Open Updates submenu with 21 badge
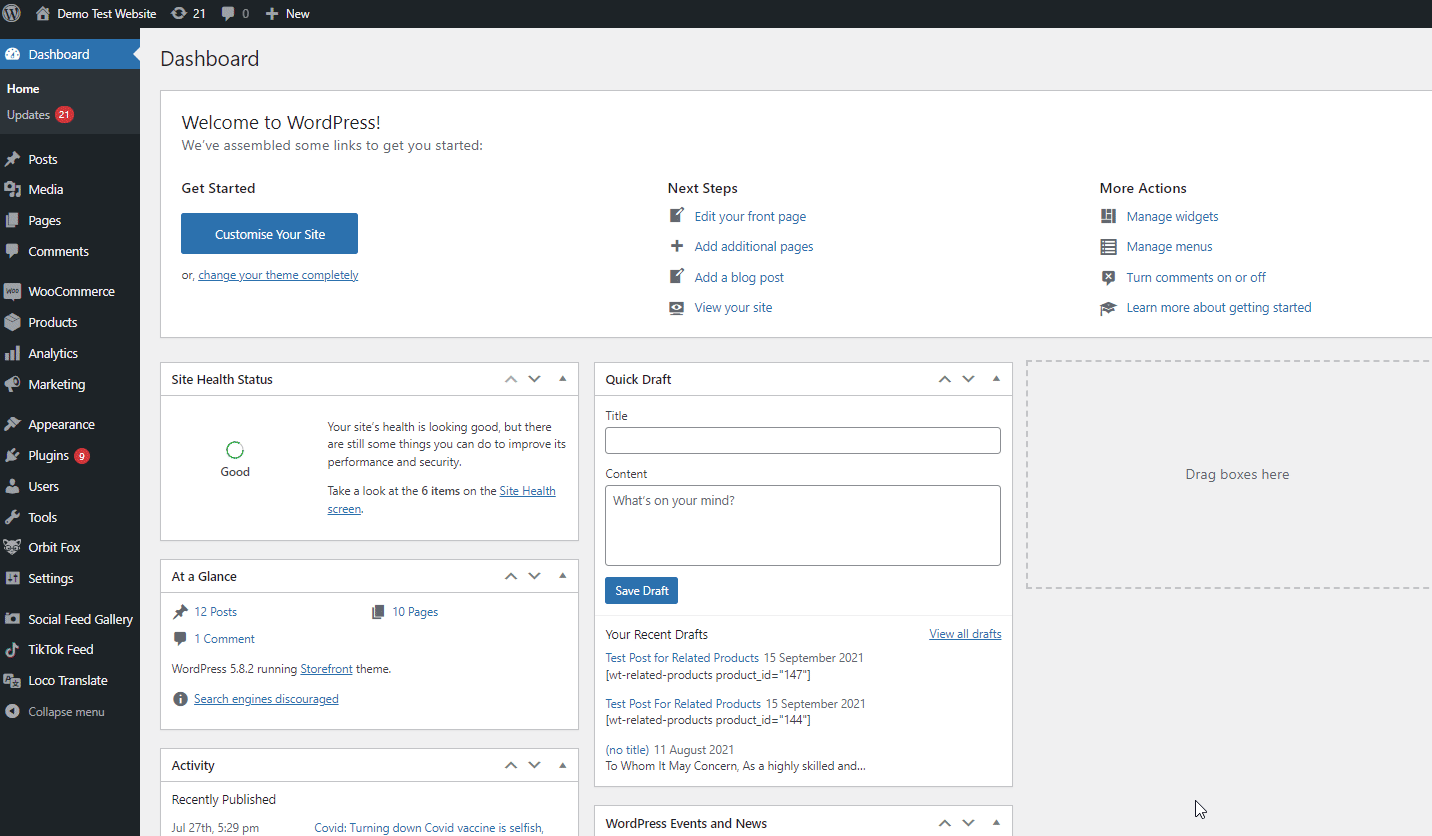1432x836 pixels. point(40,115)
